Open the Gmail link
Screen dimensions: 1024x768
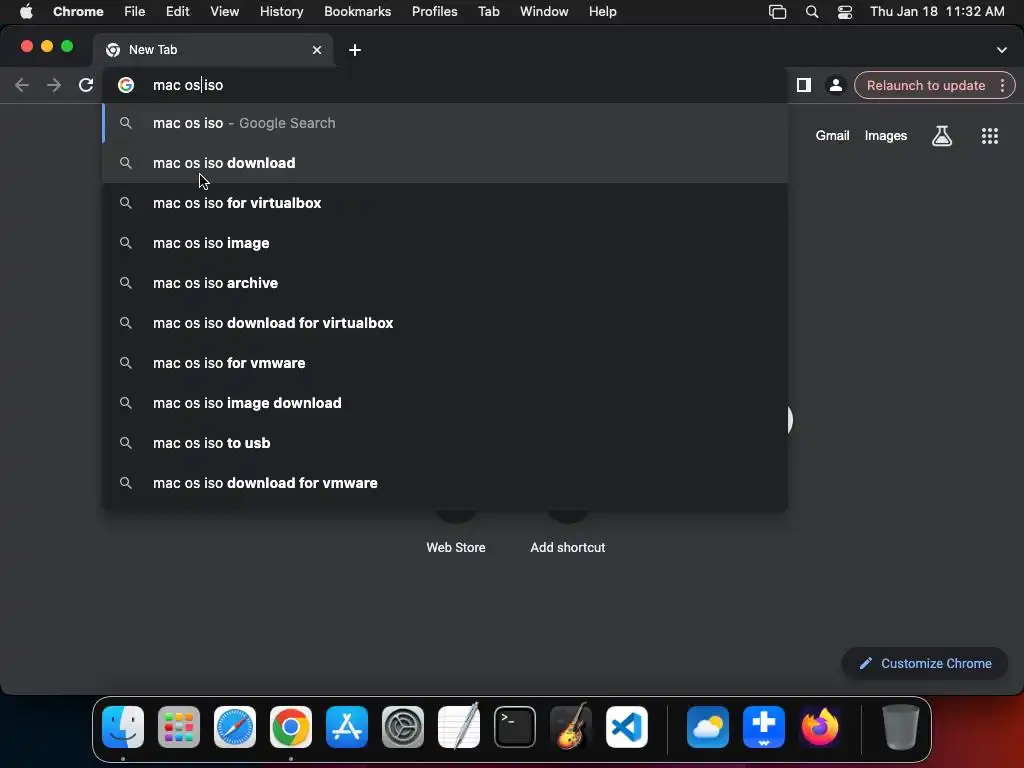coord(832,136)
